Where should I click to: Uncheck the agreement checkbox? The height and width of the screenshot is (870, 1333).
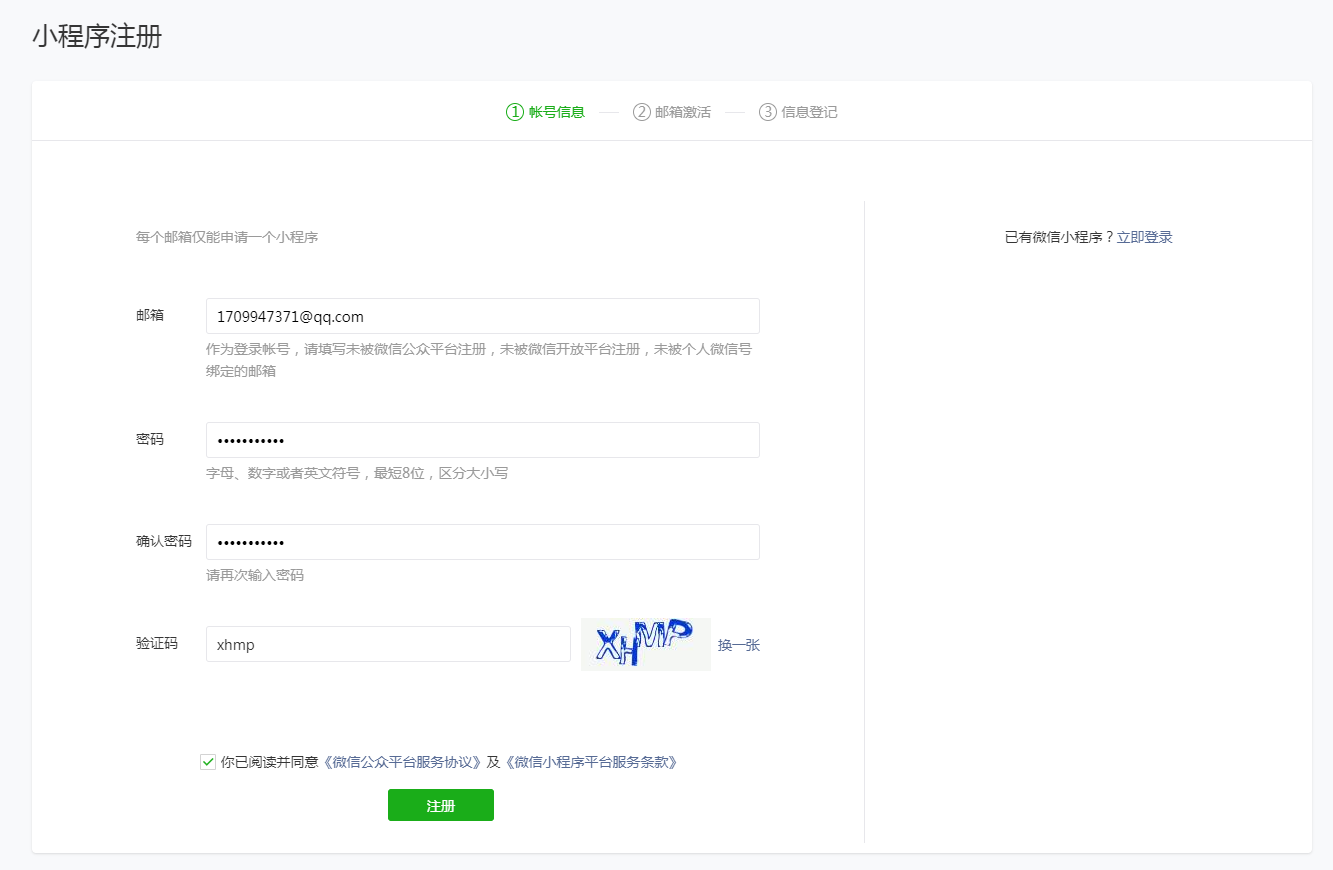(x=208, y=762)
